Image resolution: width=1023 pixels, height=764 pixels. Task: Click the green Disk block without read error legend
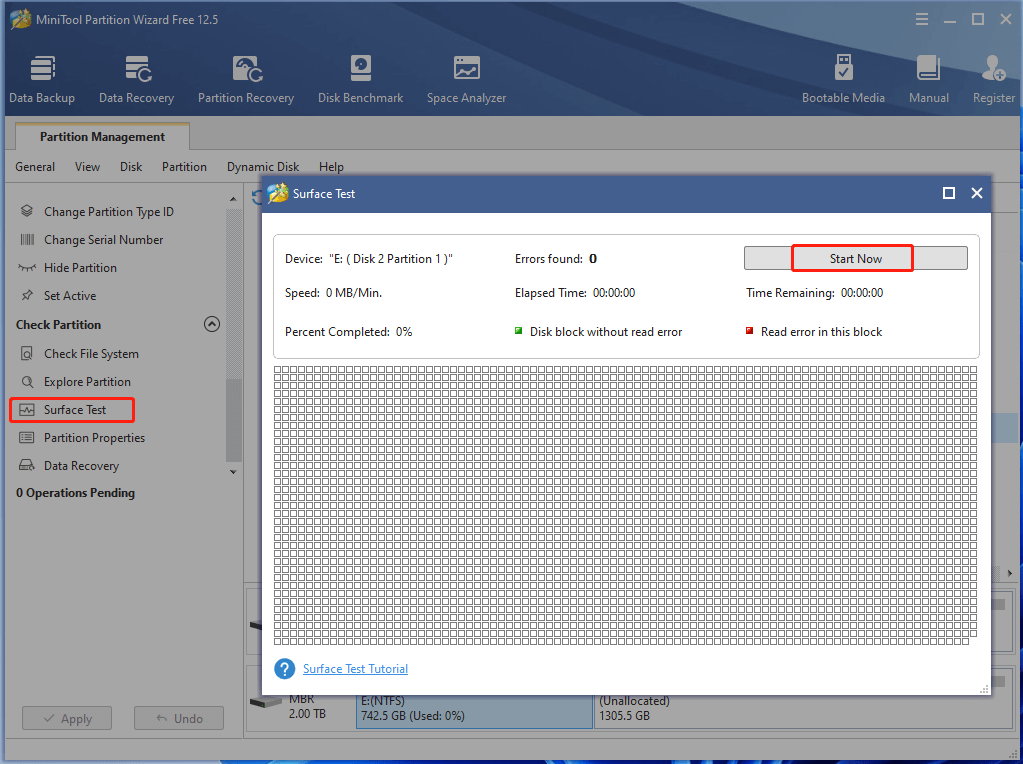598,331
